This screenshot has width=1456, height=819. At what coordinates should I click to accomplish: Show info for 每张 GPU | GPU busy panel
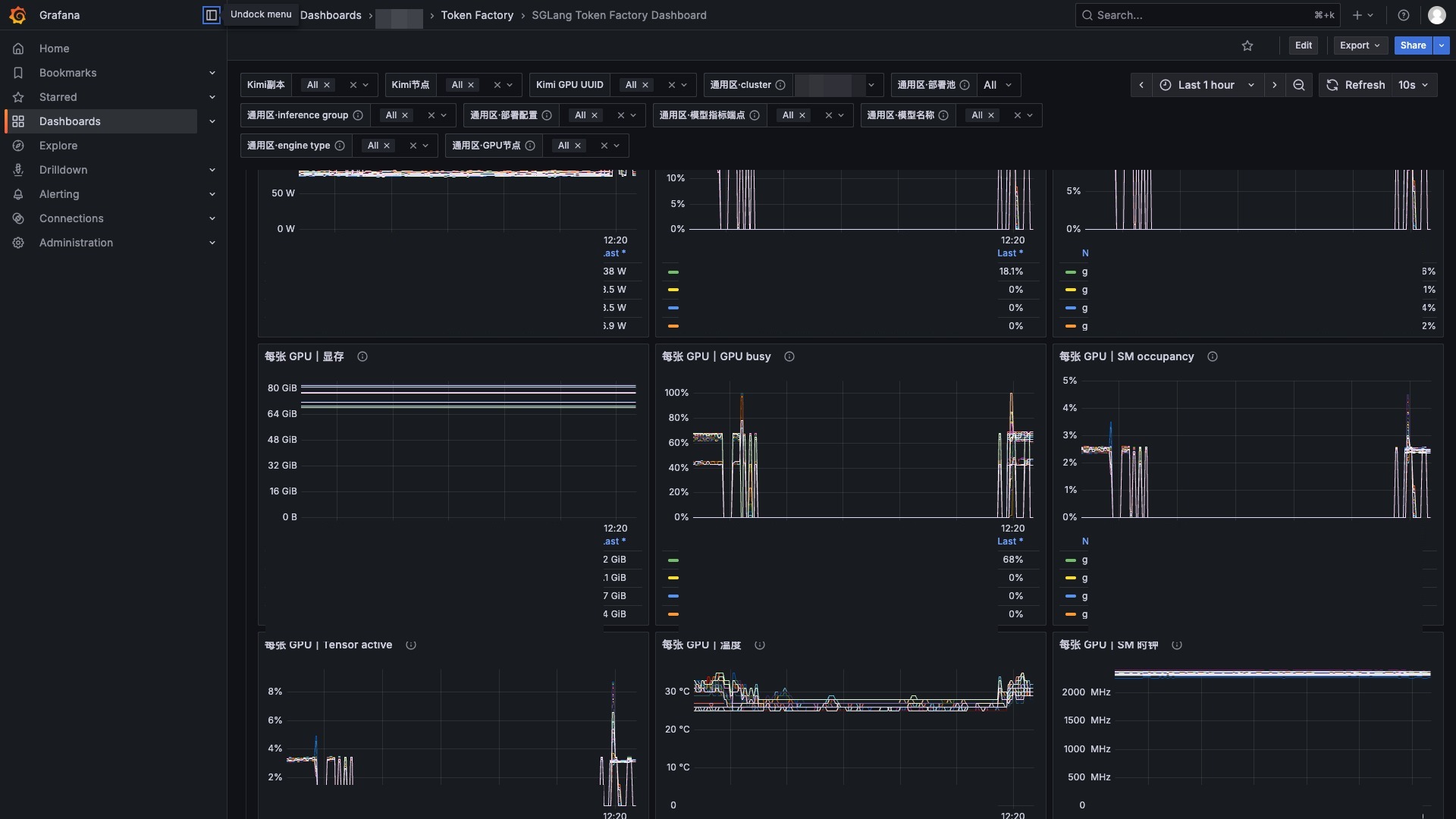tap(789, 356)
